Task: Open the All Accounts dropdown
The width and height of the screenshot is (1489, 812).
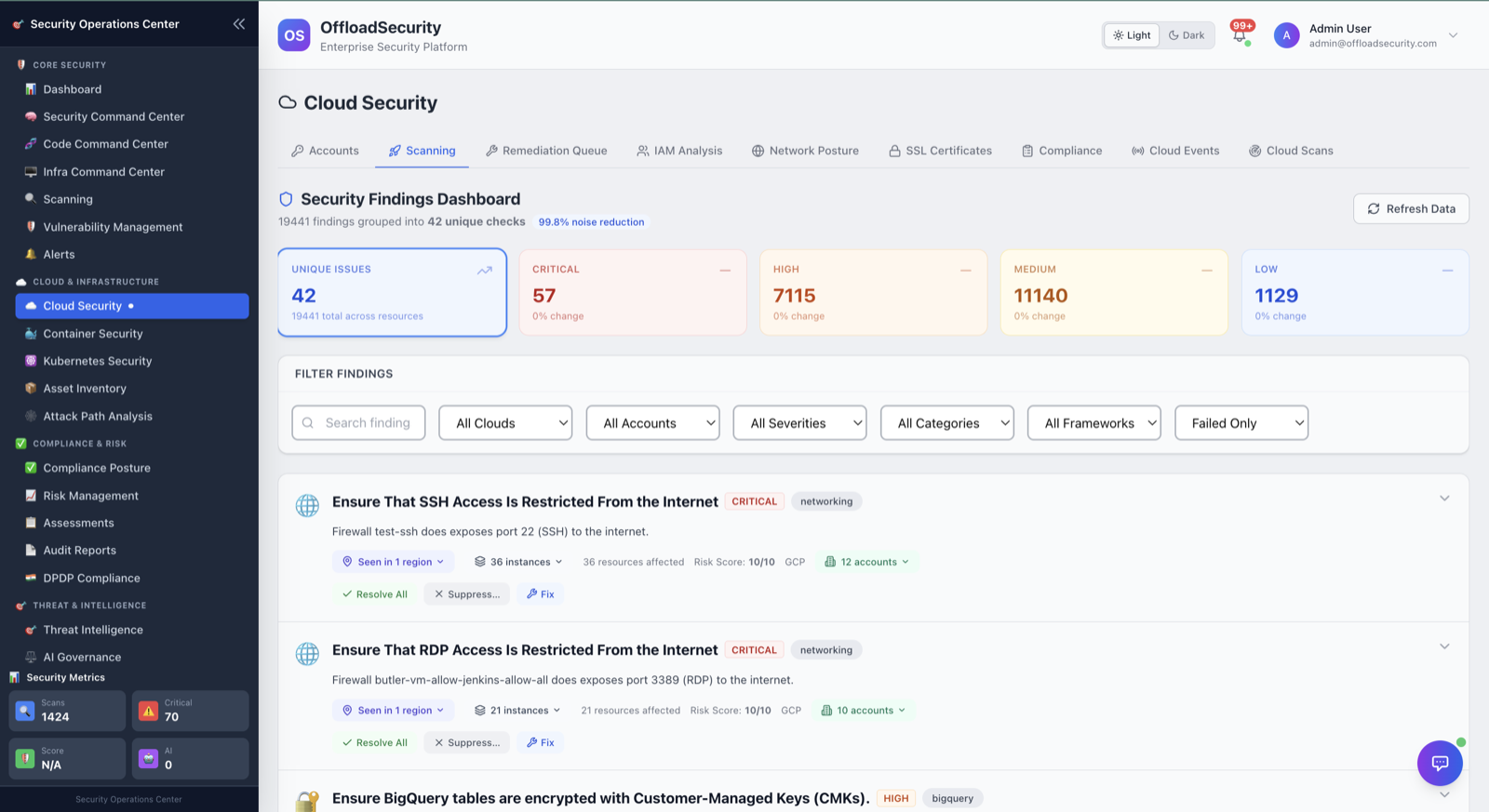Action: tap(653, 423)
